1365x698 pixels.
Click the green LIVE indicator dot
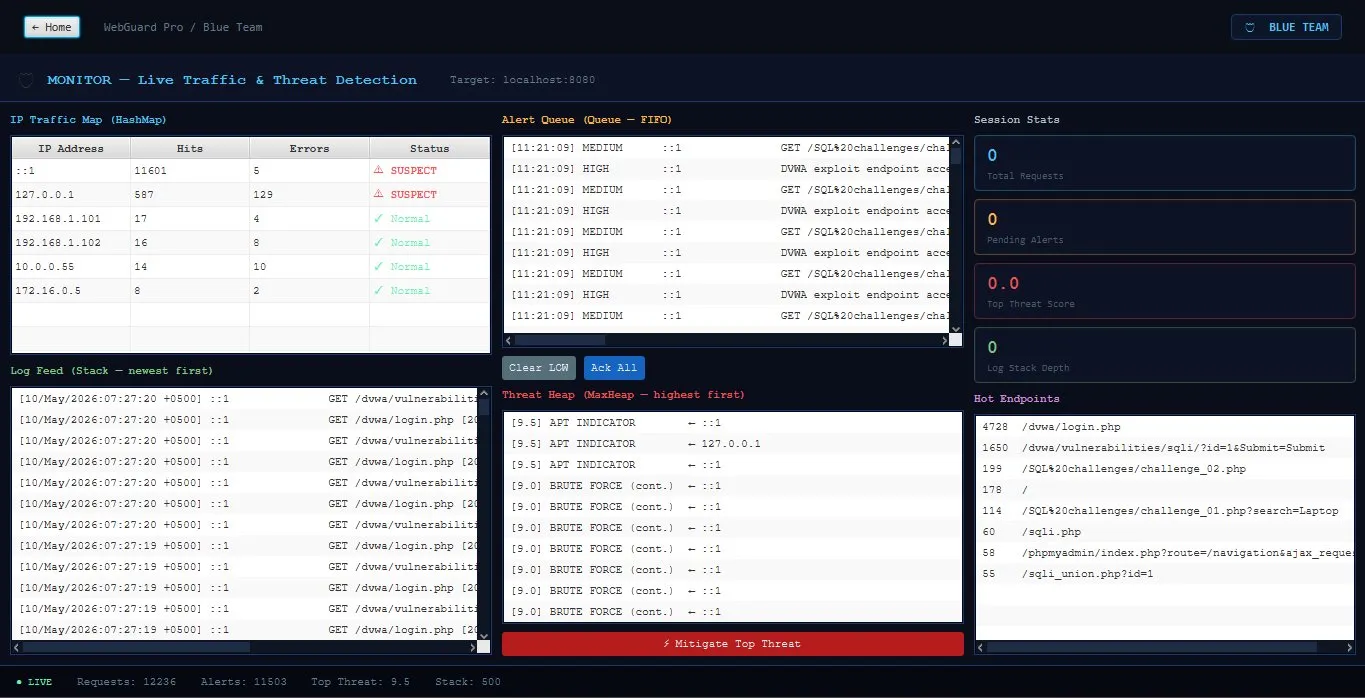click(19, 682)
